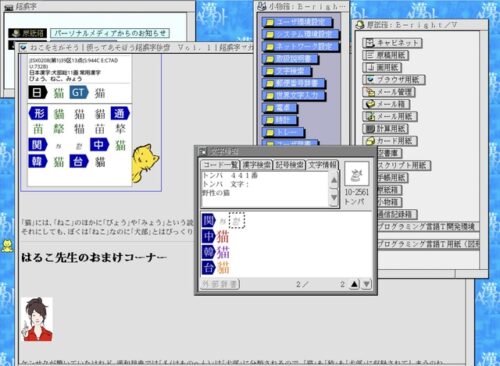Pick 計算用紙 in the 原紙箱 window
500x366 pixels.
[x=386, y=129]
